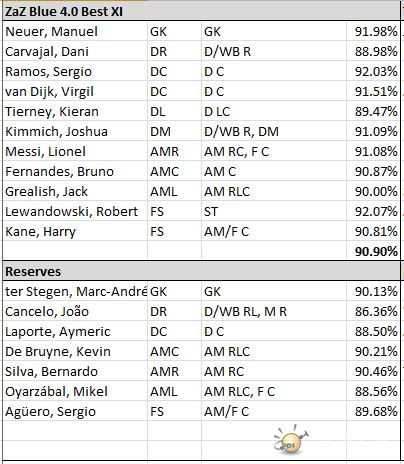Select Agüero, Sergio's 89.68% rating cell
404x464 pixels.
point(373,412)
